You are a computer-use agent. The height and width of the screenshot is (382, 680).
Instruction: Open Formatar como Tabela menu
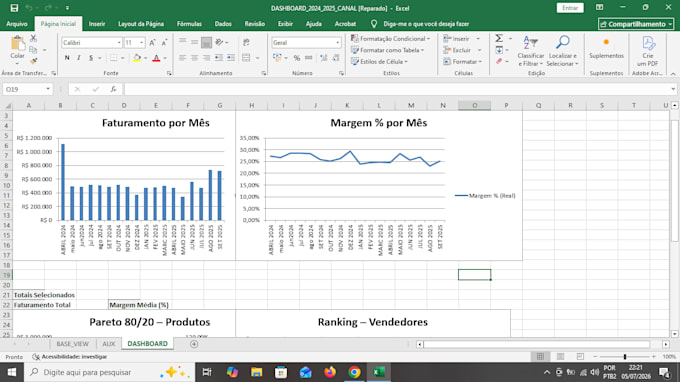coord(387,50)
